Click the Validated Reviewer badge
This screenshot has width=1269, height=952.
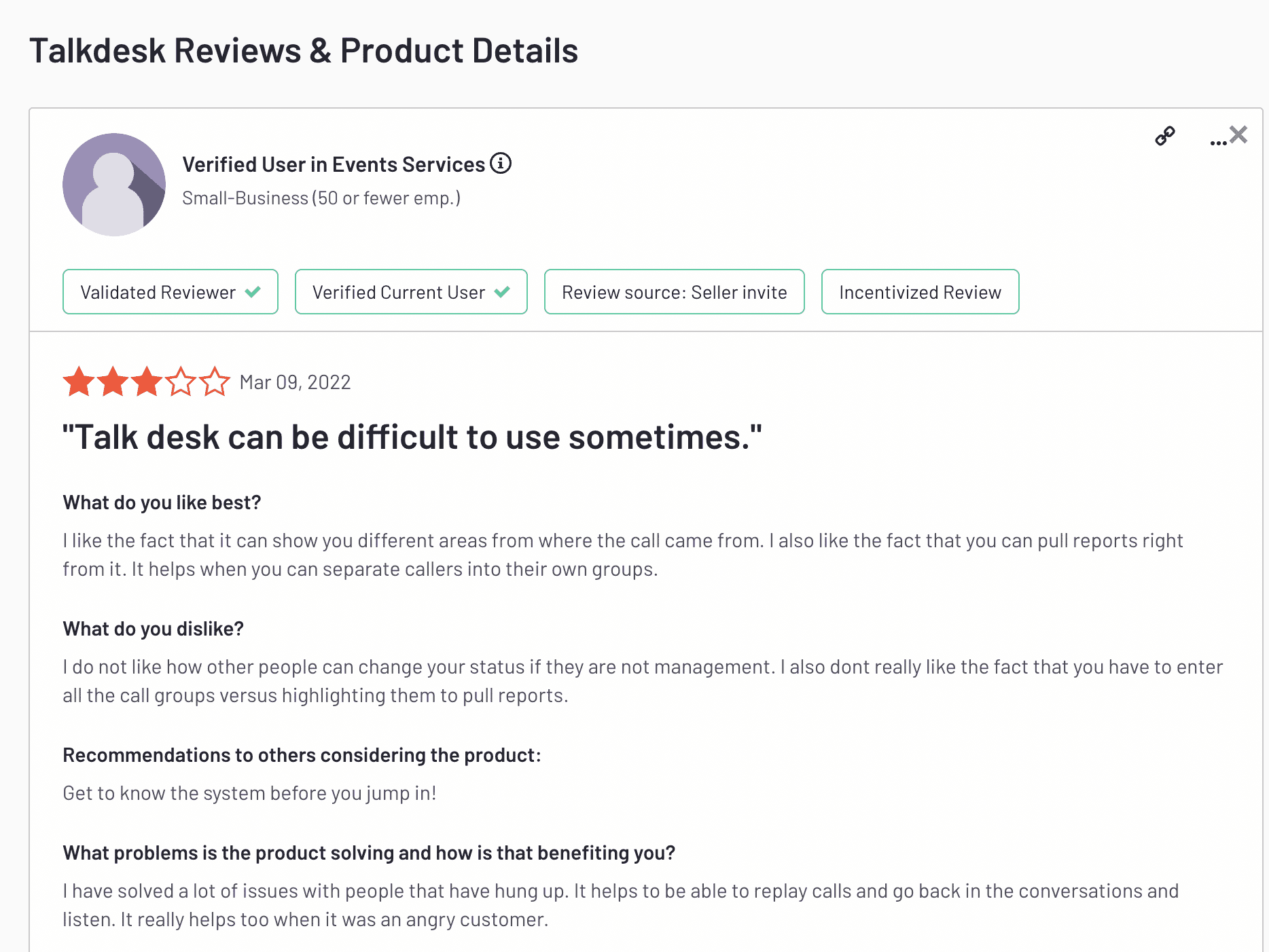171,292
